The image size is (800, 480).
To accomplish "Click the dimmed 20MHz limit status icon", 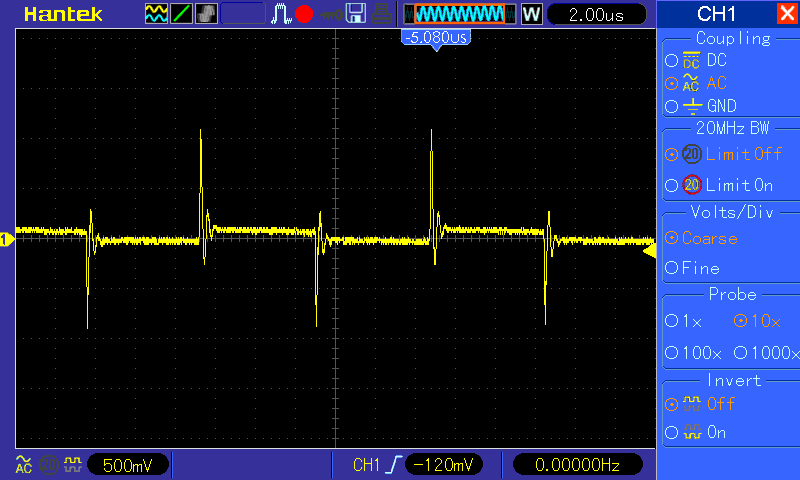I will [x=49, y=465].
